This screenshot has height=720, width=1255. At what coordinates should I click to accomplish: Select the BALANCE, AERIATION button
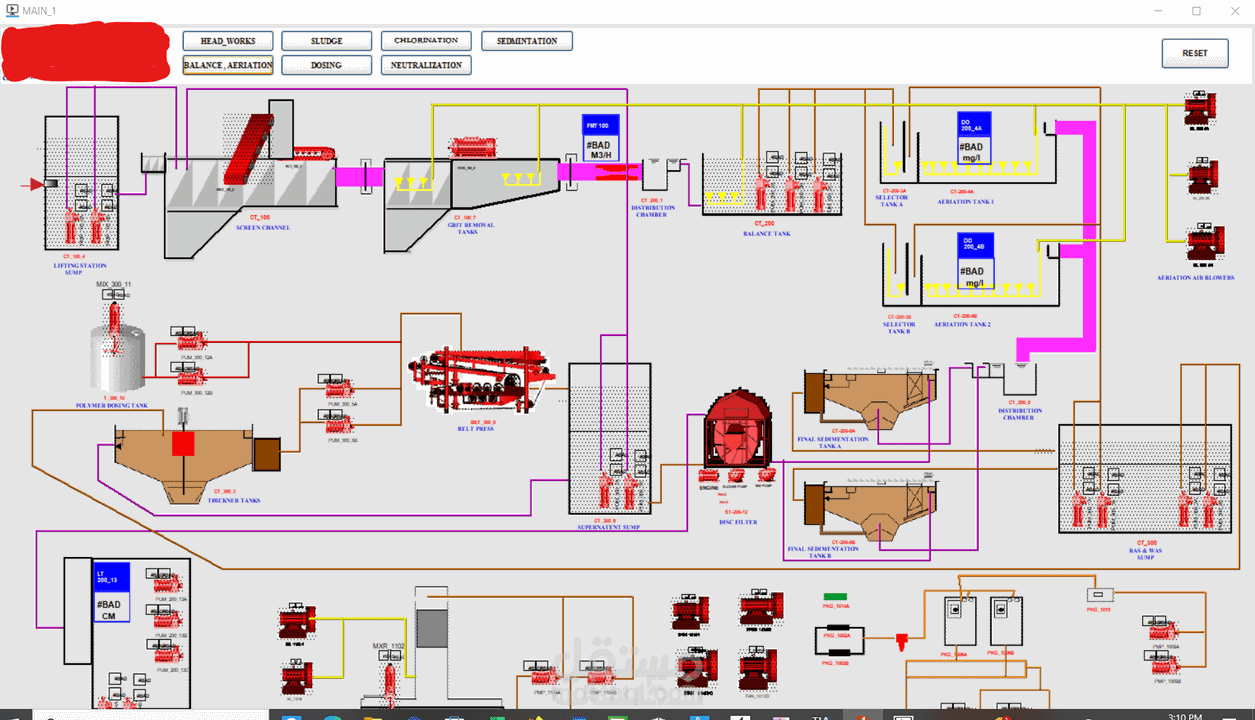pos(227,65)
